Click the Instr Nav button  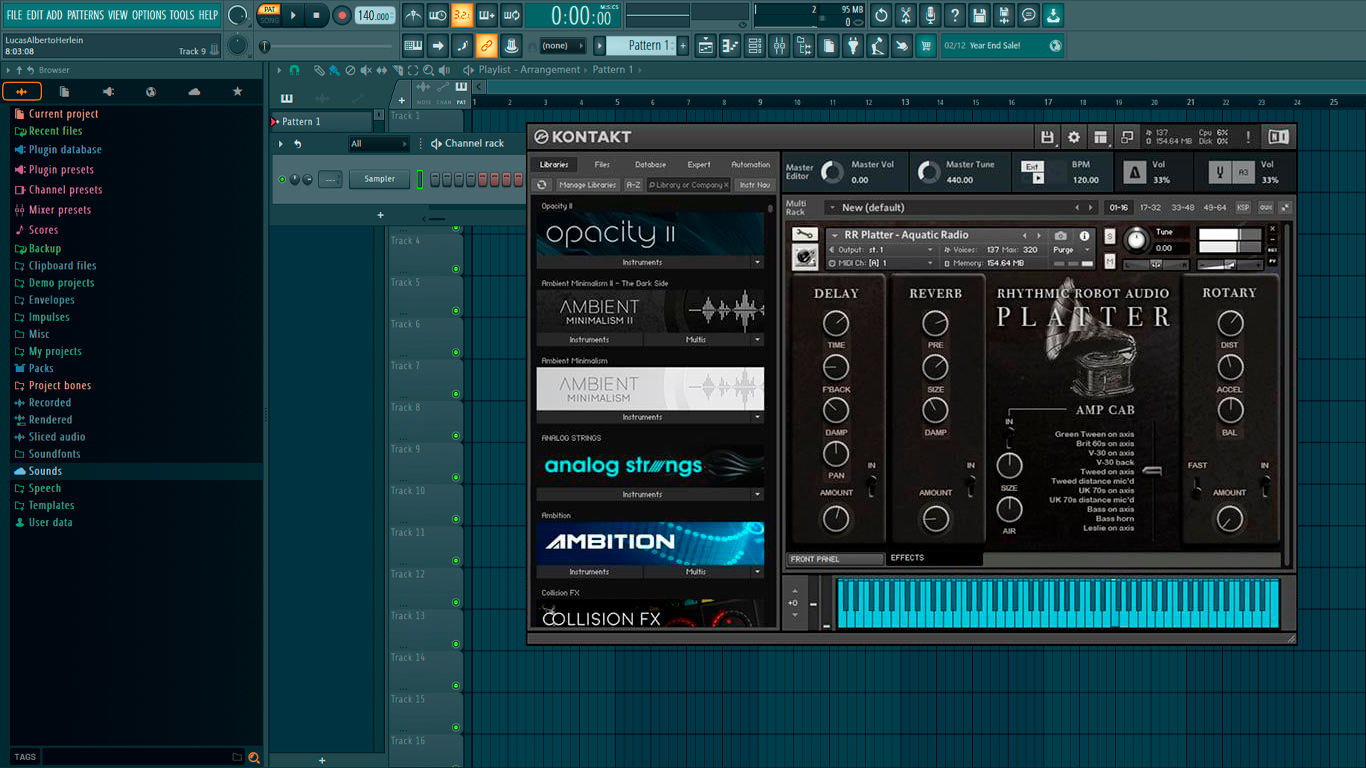(x=755, y=185)
